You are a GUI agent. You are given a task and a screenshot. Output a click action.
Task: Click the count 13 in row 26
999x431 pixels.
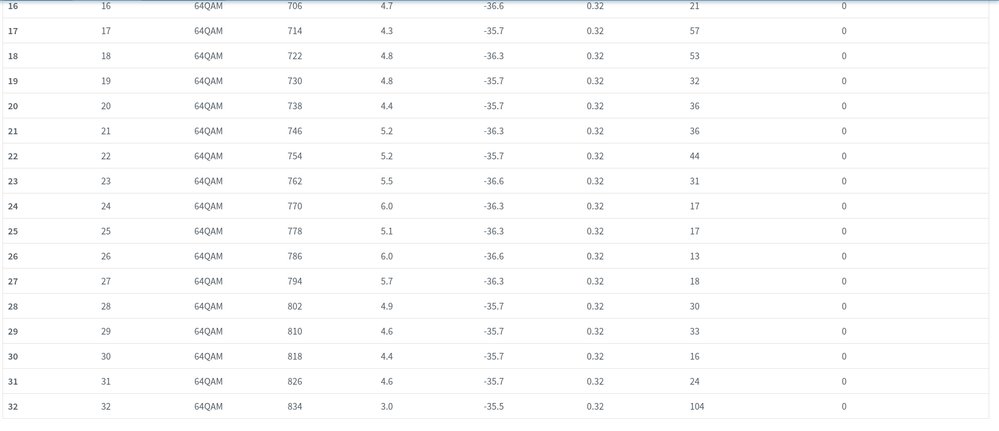point(695,256)
